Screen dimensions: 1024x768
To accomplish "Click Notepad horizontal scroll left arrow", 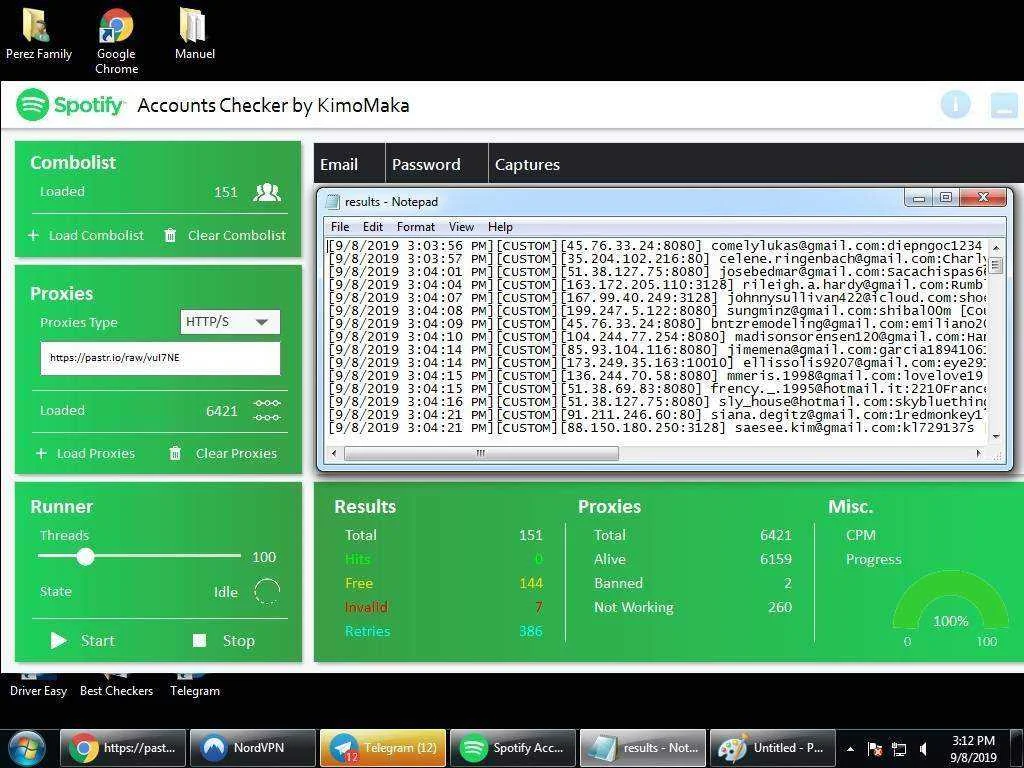I will [x=334, y=453].
